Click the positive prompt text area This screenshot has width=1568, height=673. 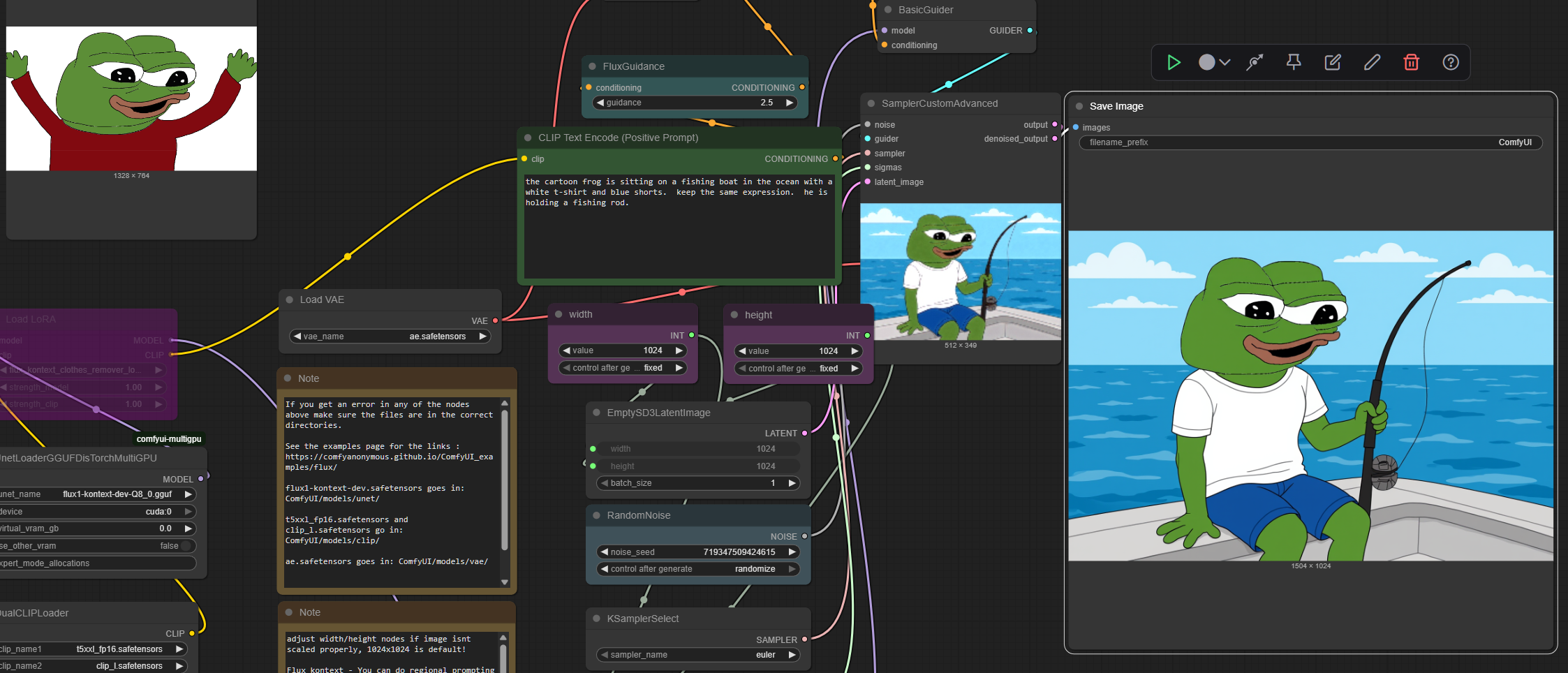point(679,226)
